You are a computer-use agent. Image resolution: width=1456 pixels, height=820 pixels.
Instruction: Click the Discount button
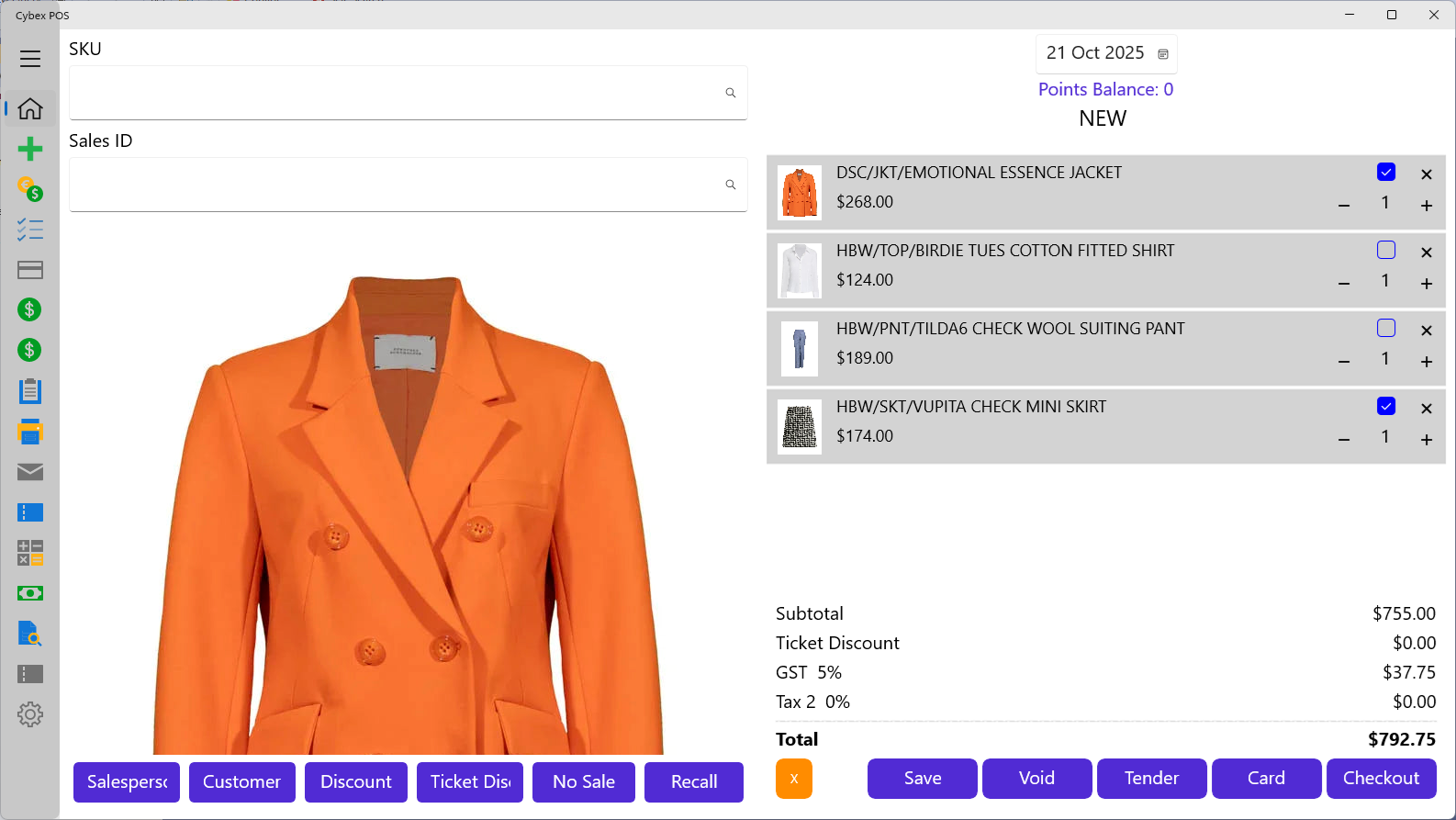[x=356, y=782]
